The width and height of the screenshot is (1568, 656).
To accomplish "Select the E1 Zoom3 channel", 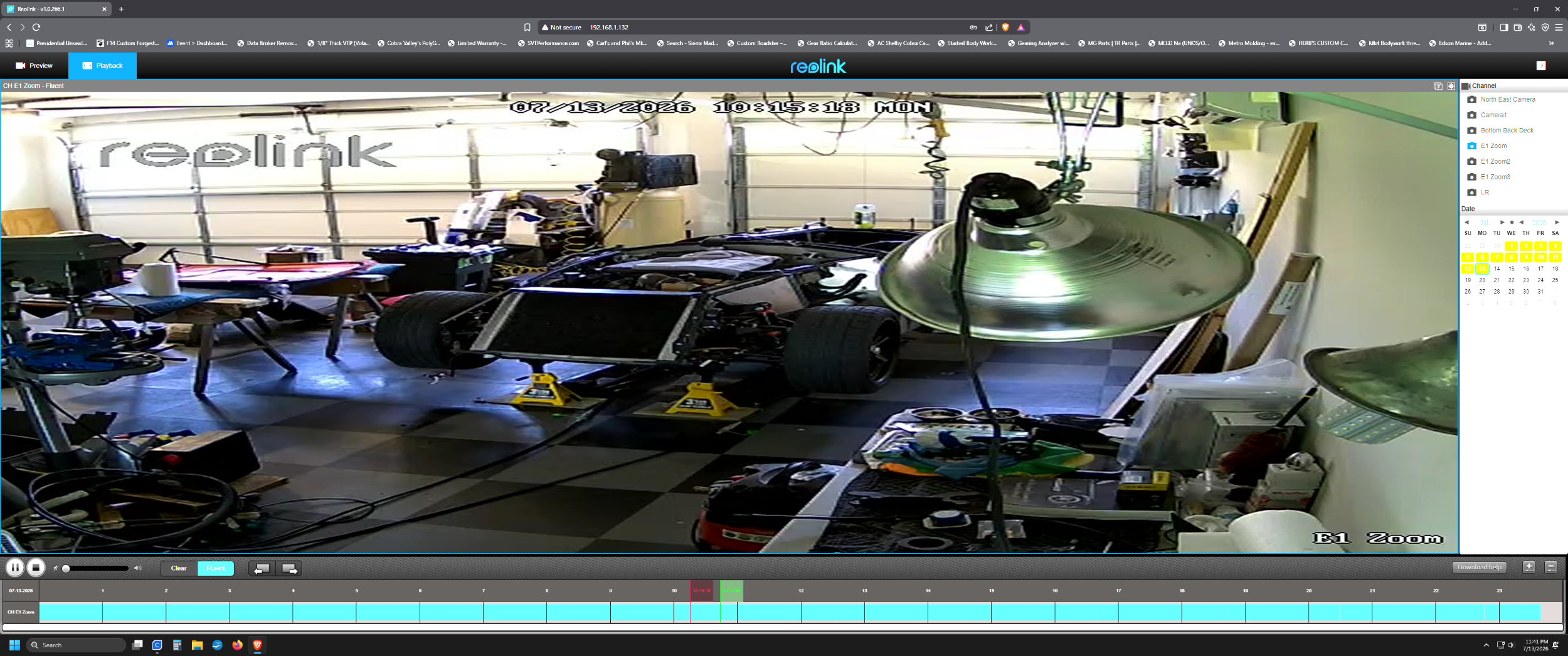I will (1495, 177).
